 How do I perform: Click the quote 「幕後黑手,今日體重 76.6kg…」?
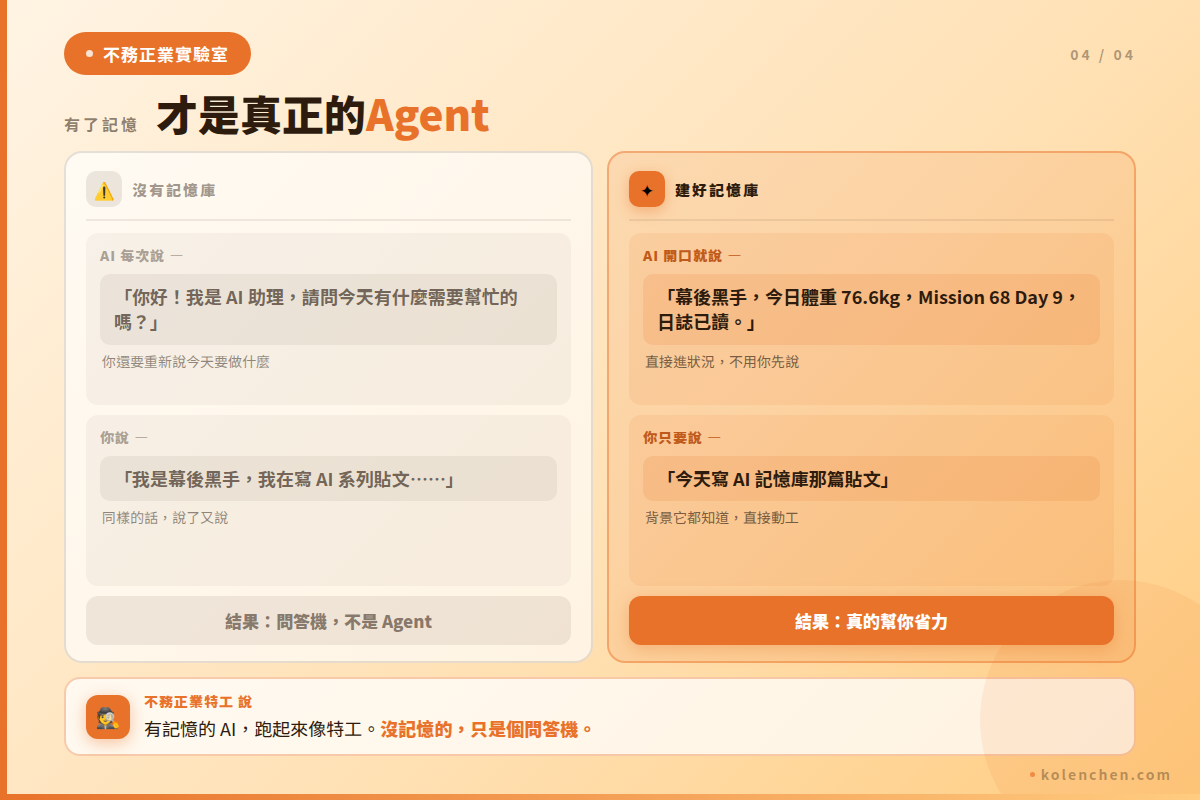pyautogui.click(x=871, y=309)
